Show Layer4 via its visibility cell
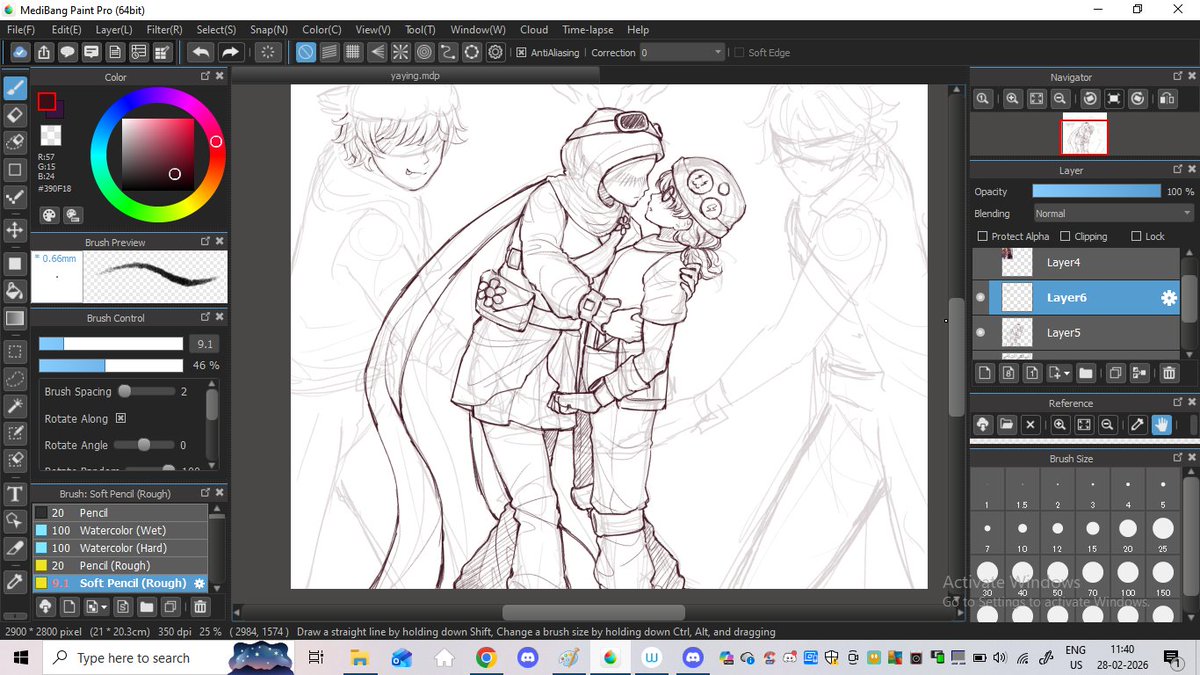Image resolution: width=1200 pixels, height=675 pixels. [981, 263]
